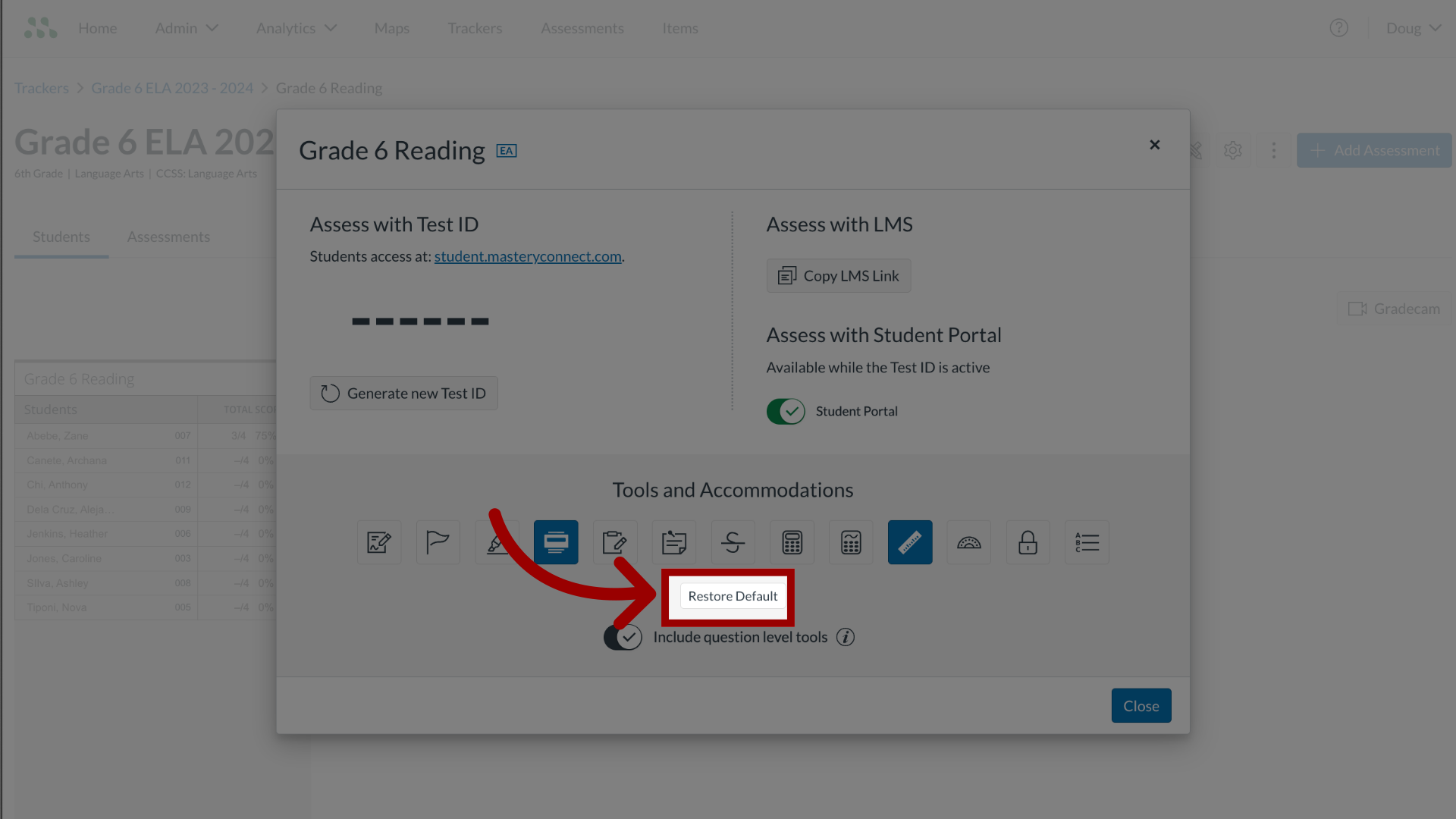Image resolution: width=1456 pixels, height=819 pixels.
Task: Click the crossed pencil icon beside the settings gear
Action: (1197, 150)
